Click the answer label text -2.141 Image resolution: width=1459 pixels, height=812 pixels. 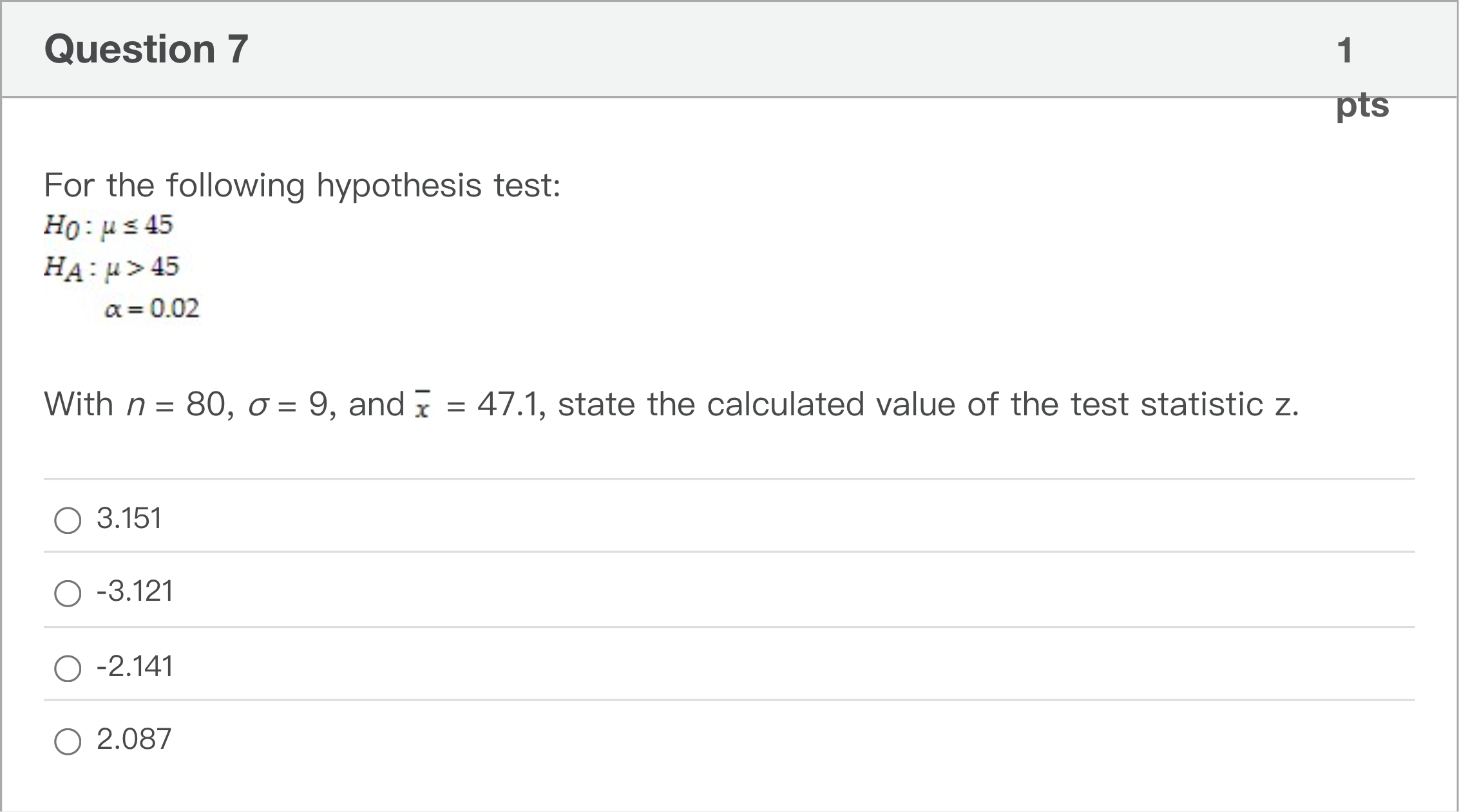pyautogui.click(x=135, y=666)
